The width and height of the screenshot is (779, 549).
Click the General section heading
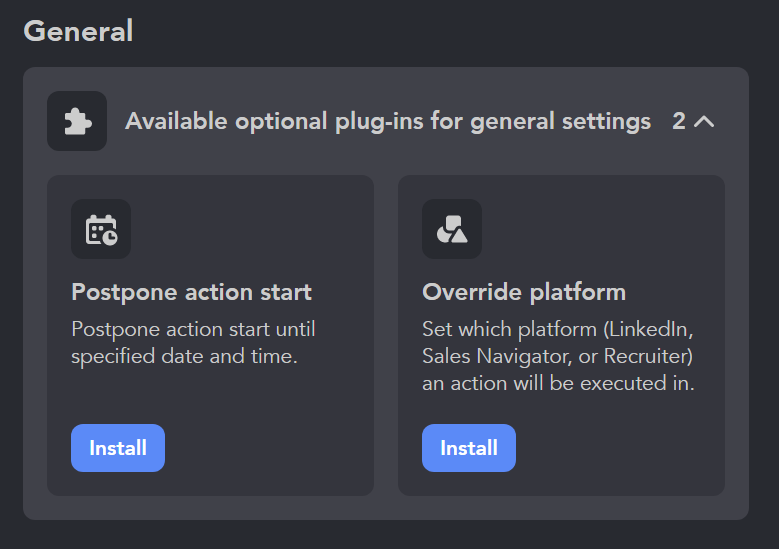point(78,31)
